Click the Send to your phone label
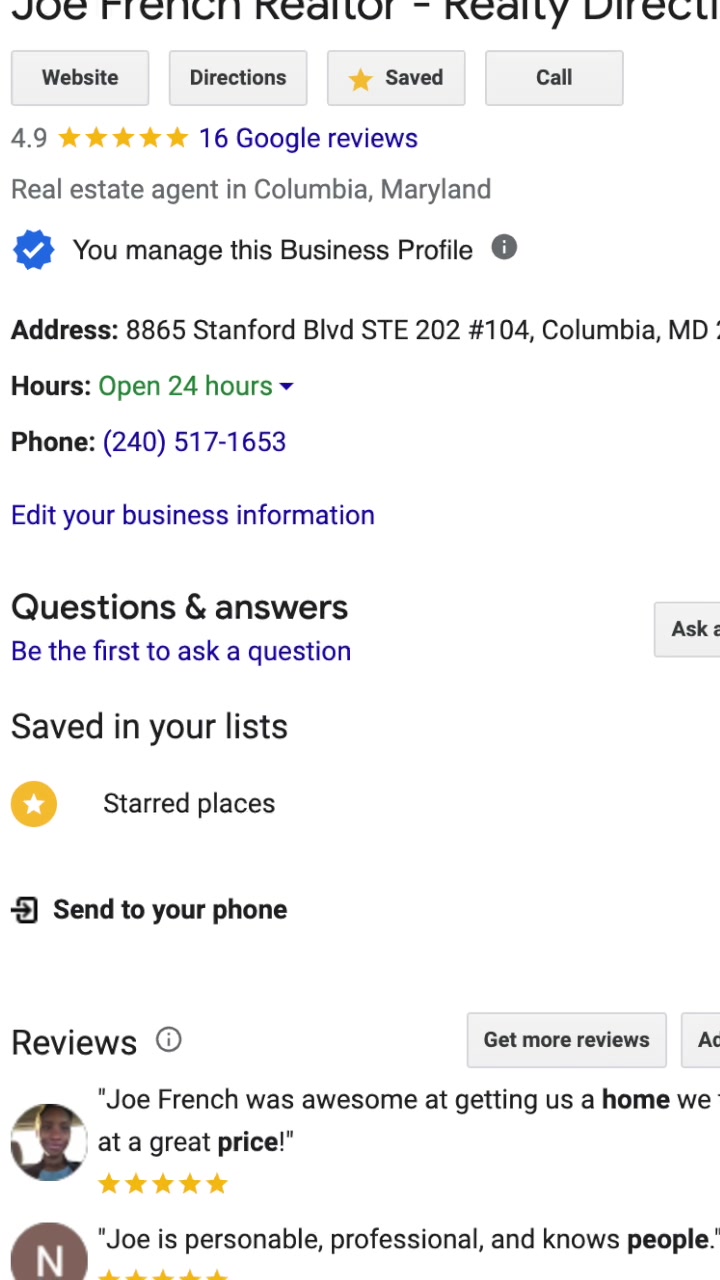Image resolution: width=720 pixels, height=1280 pixels. [x=170, y=910]
